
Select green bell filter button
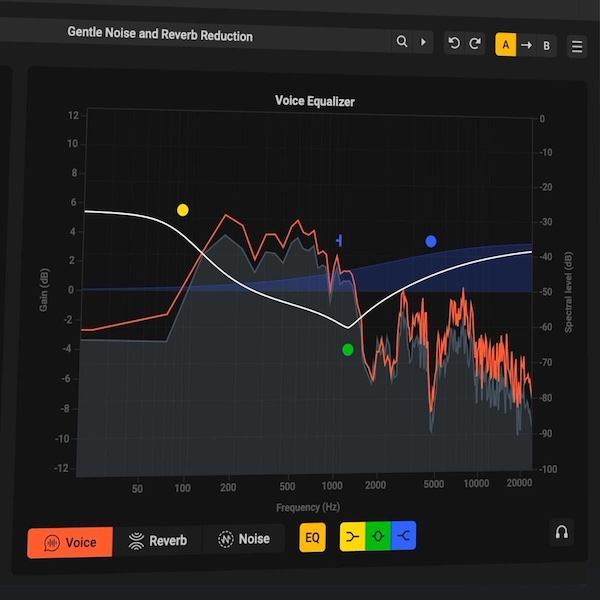pyautogui.click(x=378, y=537)
